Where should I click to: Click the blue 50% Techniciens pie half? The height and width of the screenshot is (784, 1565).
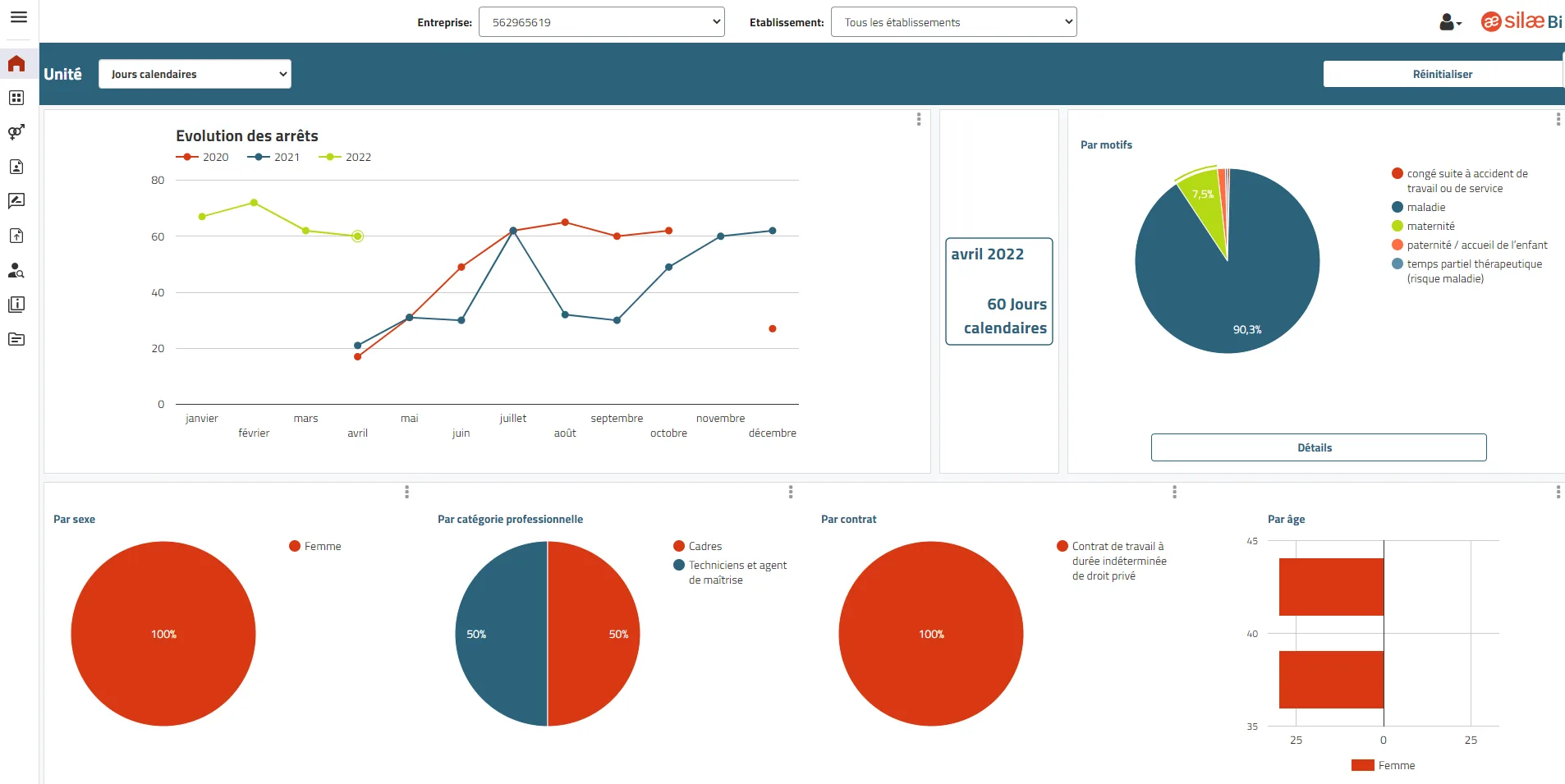coord(501,634)
